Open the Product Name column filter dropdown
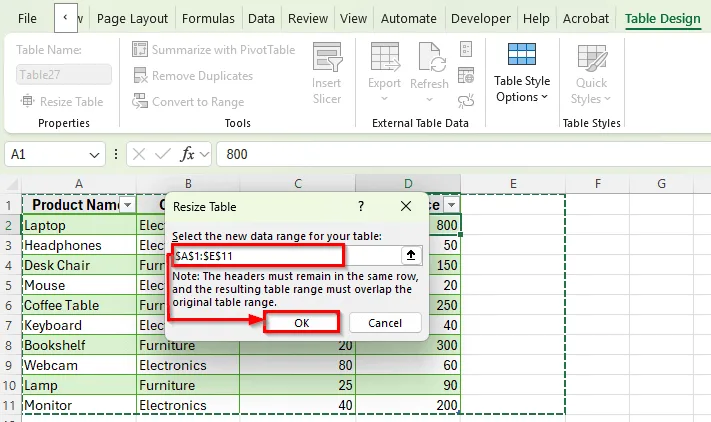The image size is (711, 422). click(x=128, y=205)
